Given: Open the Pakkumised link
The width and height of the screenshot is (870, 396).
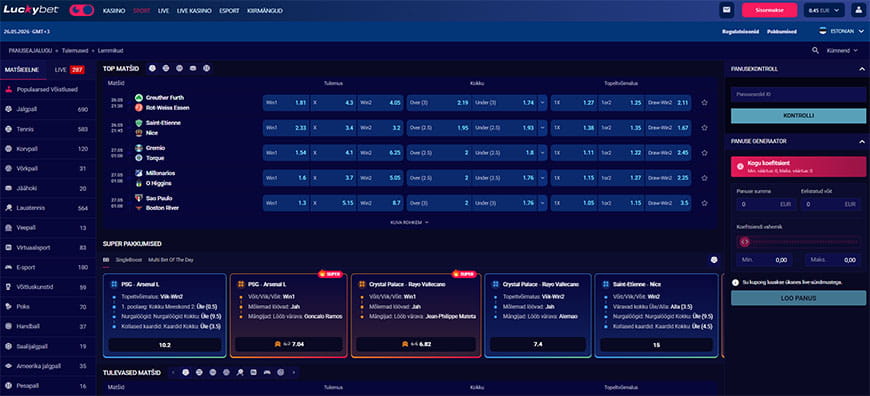Looking at the screenshot, I should tap(782, 32).
